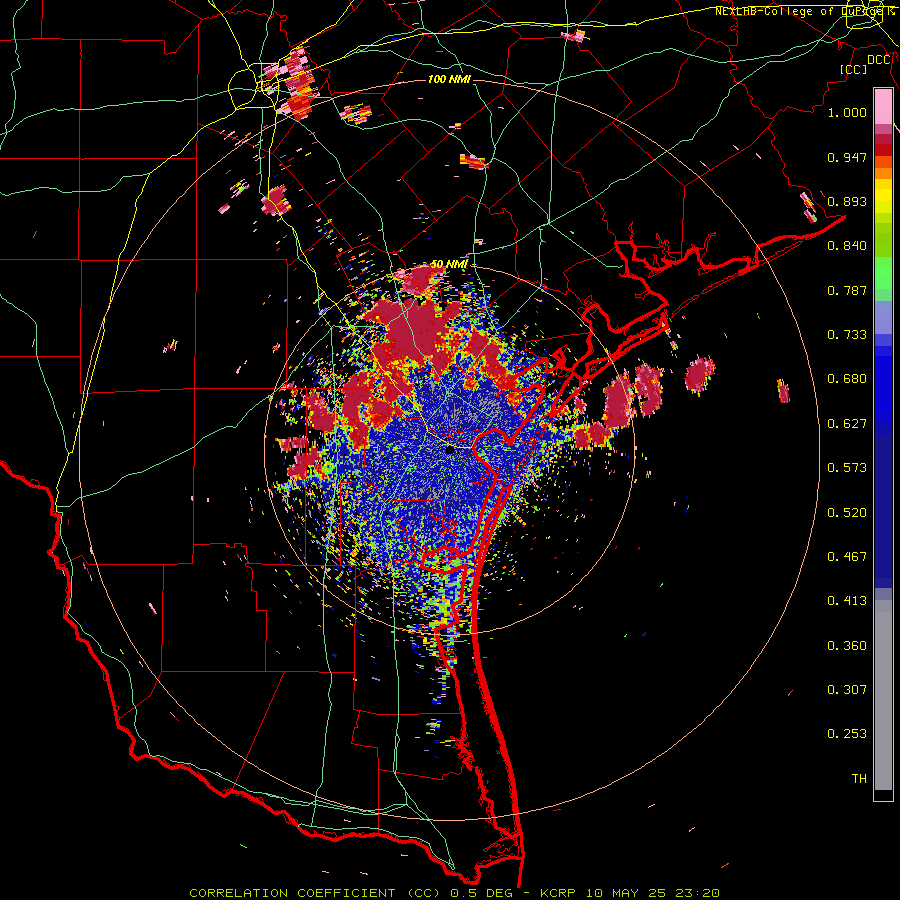Select the 0.413 legend value

pyautogui.click(x=847, y=601)
